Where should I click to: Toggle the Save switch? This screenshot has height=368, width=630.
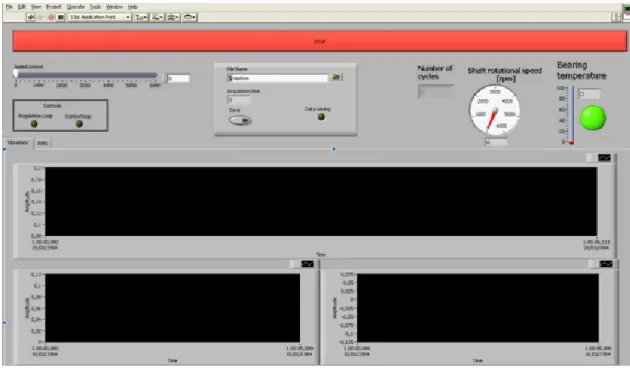click(x=240, y=120)
